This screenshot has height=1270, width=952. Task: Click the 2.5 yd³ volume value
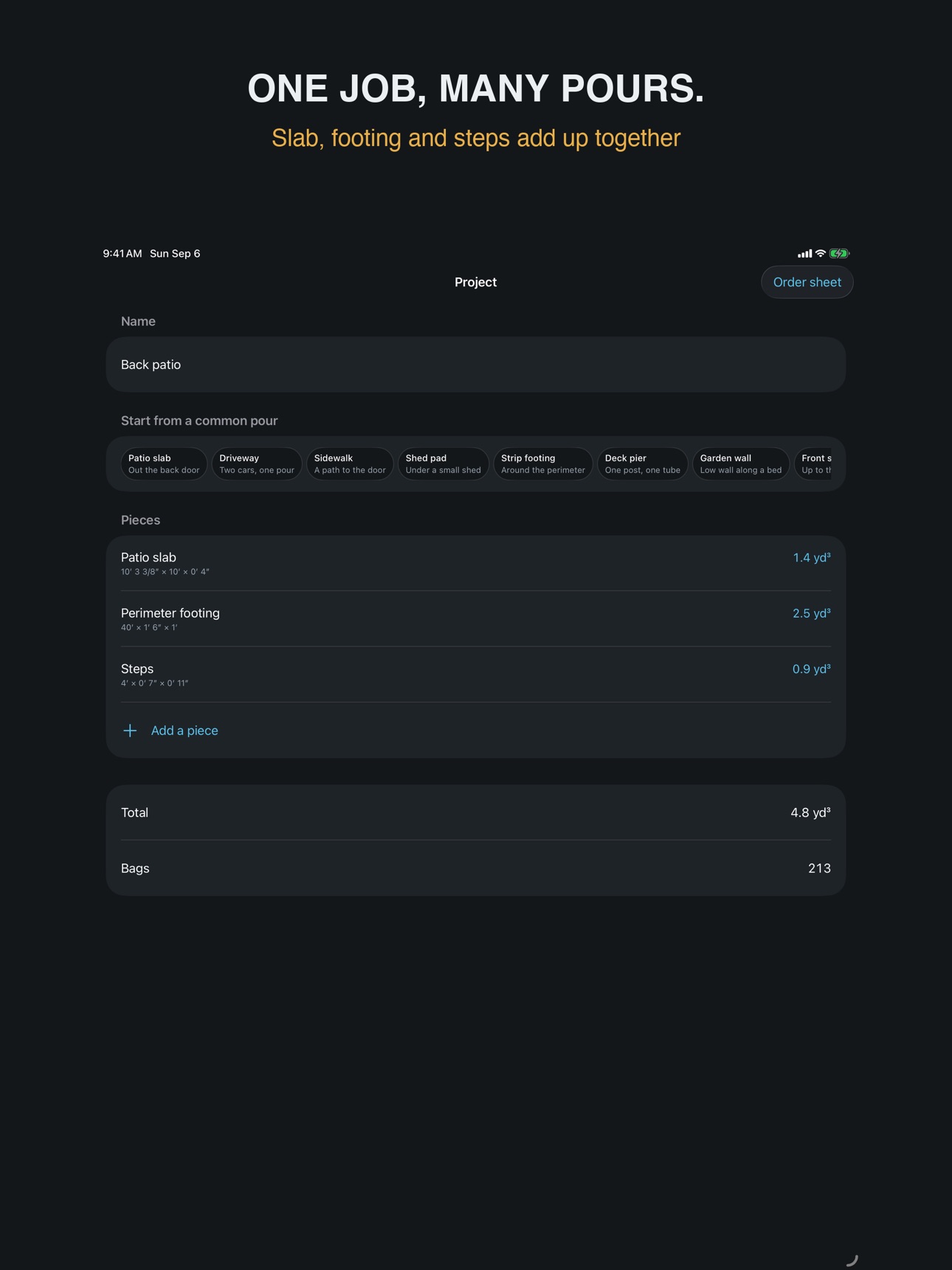click(812, 613)
